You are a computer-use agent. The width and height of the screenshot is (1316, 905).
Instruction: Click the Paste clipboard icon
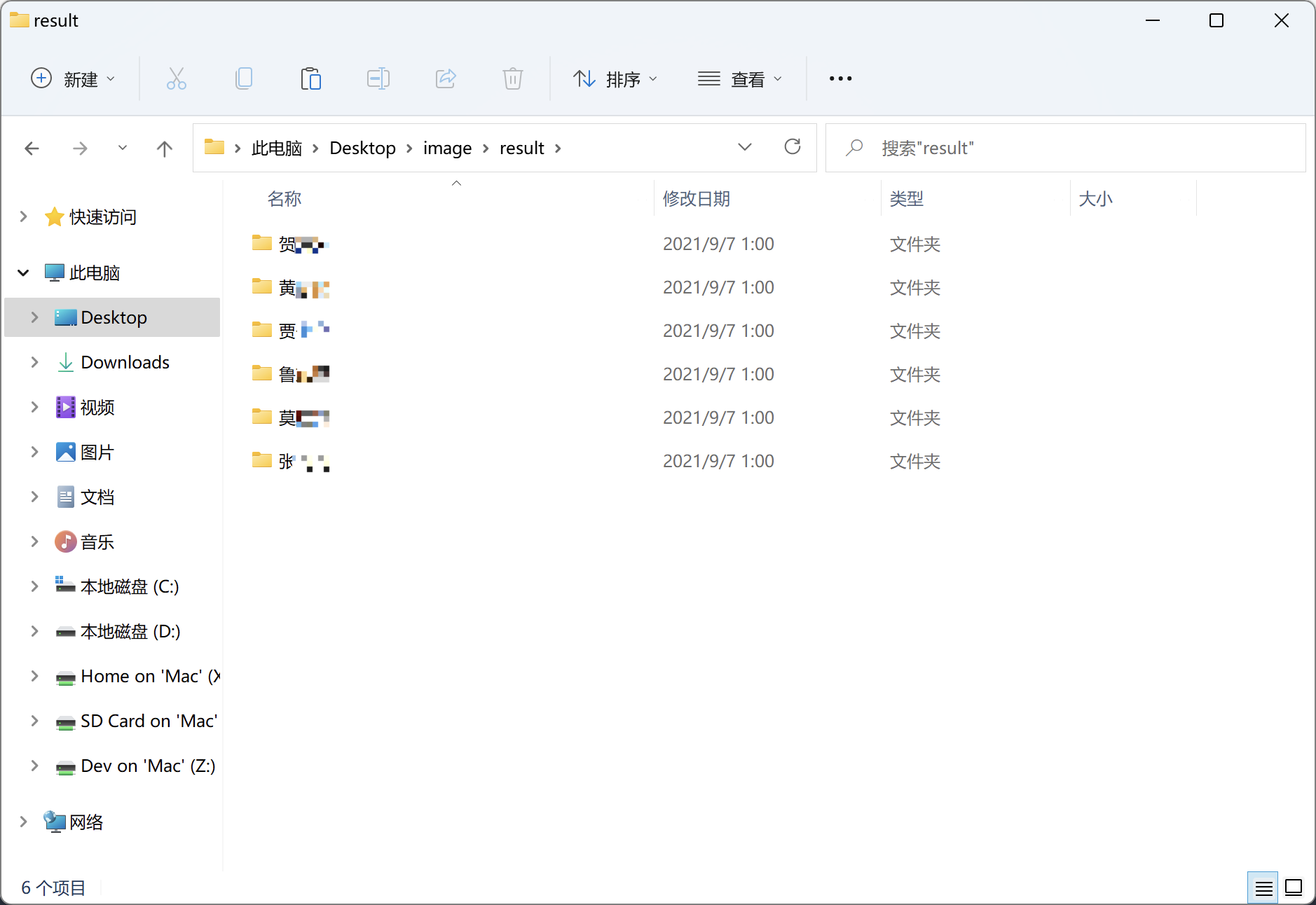310,78
